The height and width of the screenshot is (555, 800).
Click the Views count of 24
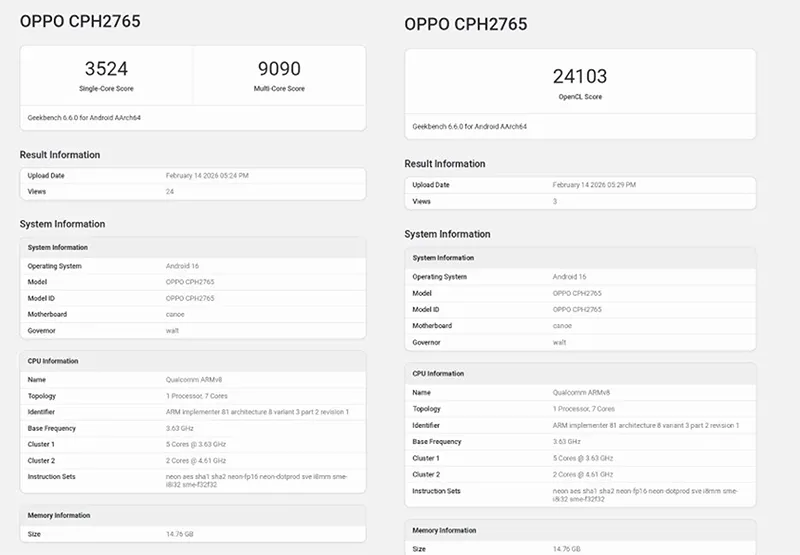click(169, 190)
